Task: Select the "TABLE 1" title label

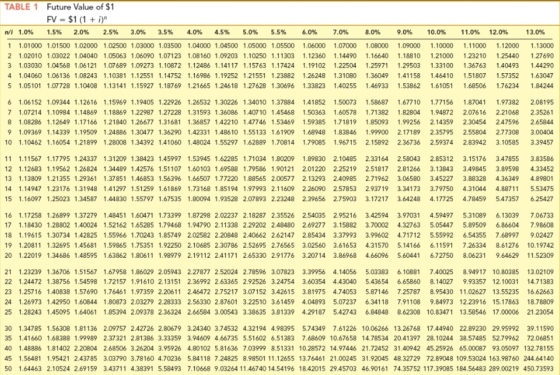Action: (x=21, y=7)
